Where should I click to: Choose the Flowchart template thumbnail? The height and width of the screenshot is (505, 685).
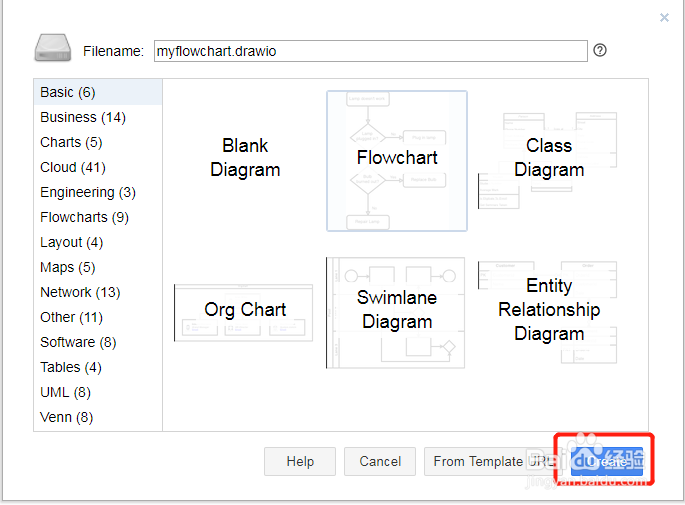click(x=397, y=160)
